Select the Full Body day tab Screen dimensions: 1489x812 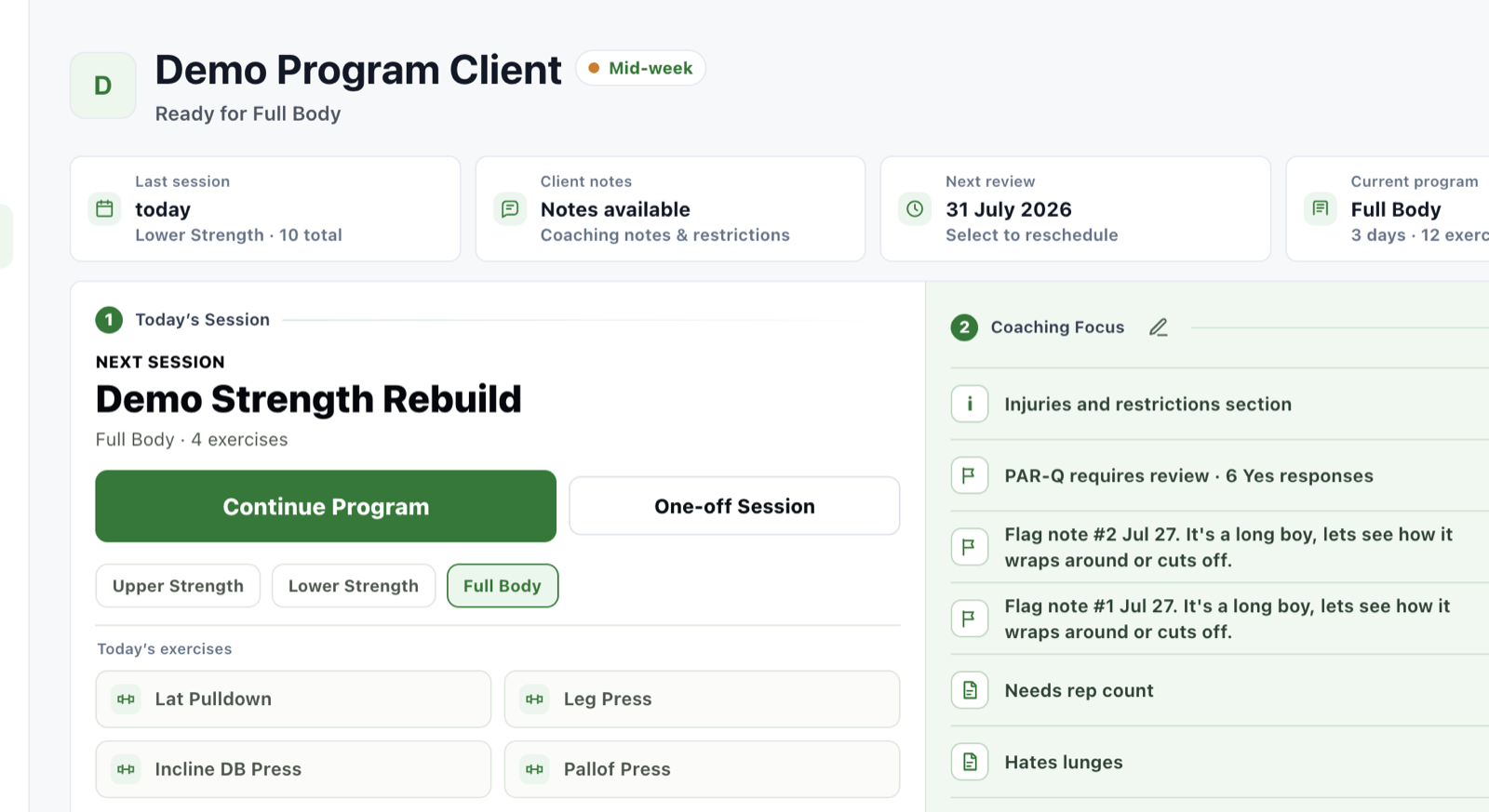(x=503, y=586)
